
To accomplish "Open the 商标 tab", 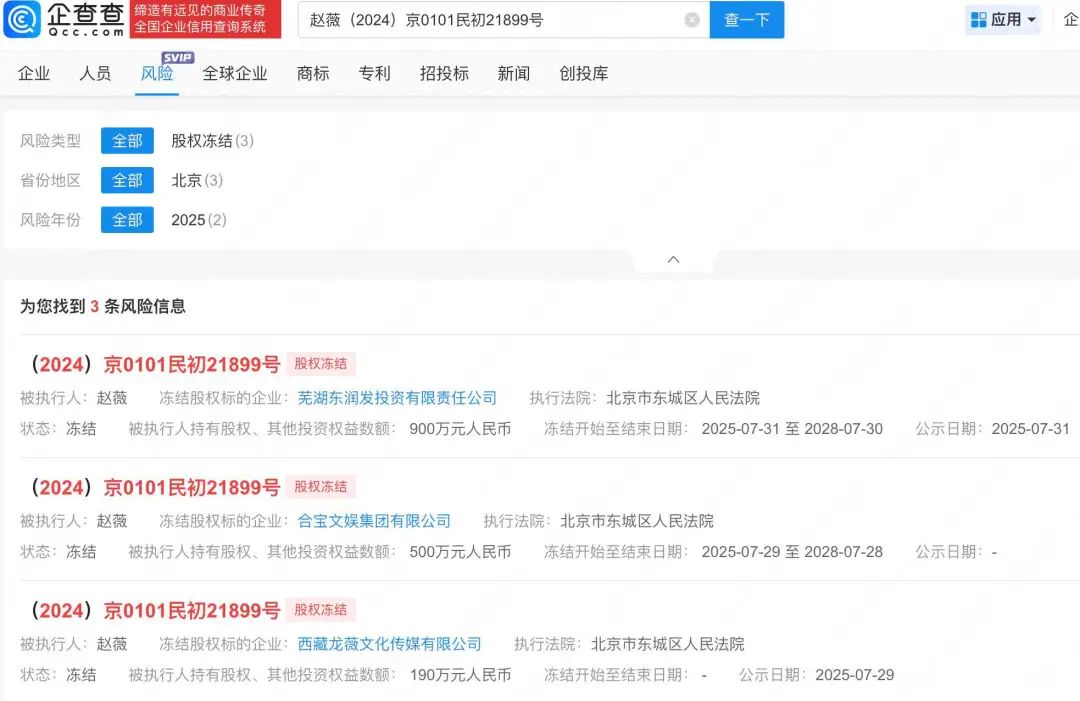I will pos(313,74).
